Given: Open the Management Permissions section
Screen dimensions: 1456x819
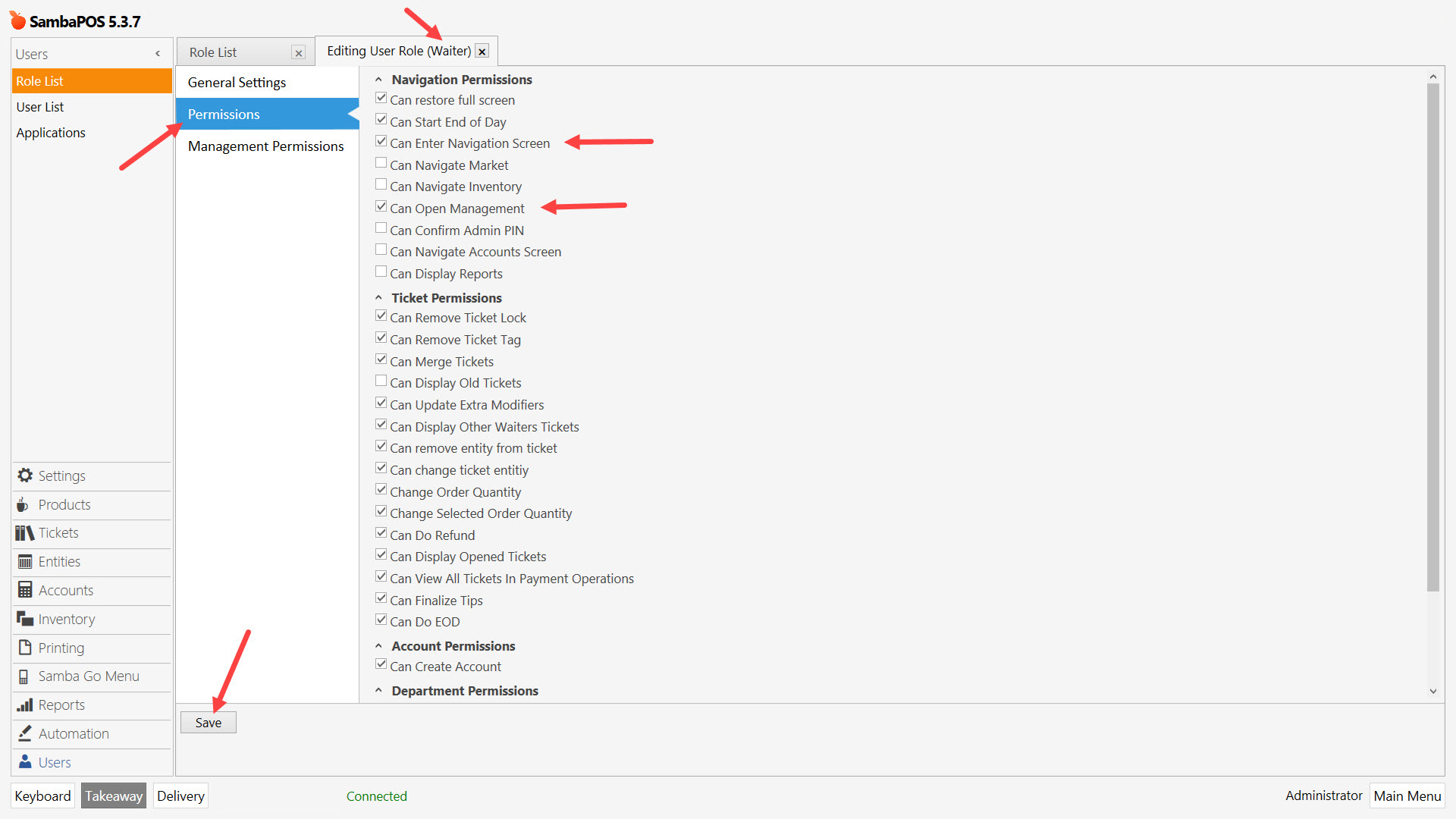Looking at the screenshot, I should (x=265, y=146).
